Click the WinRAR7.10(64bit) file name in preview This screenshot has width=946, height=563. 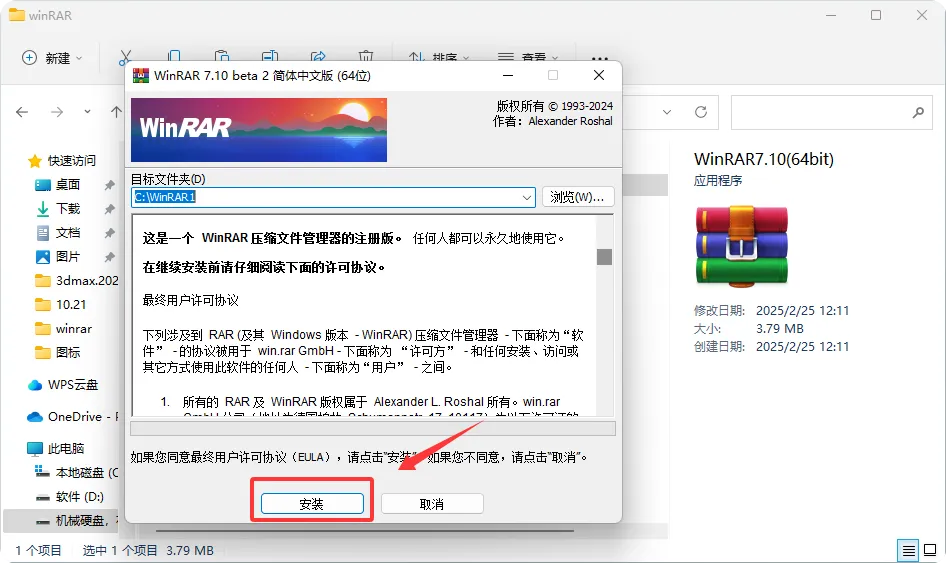[x=764, y=159]
